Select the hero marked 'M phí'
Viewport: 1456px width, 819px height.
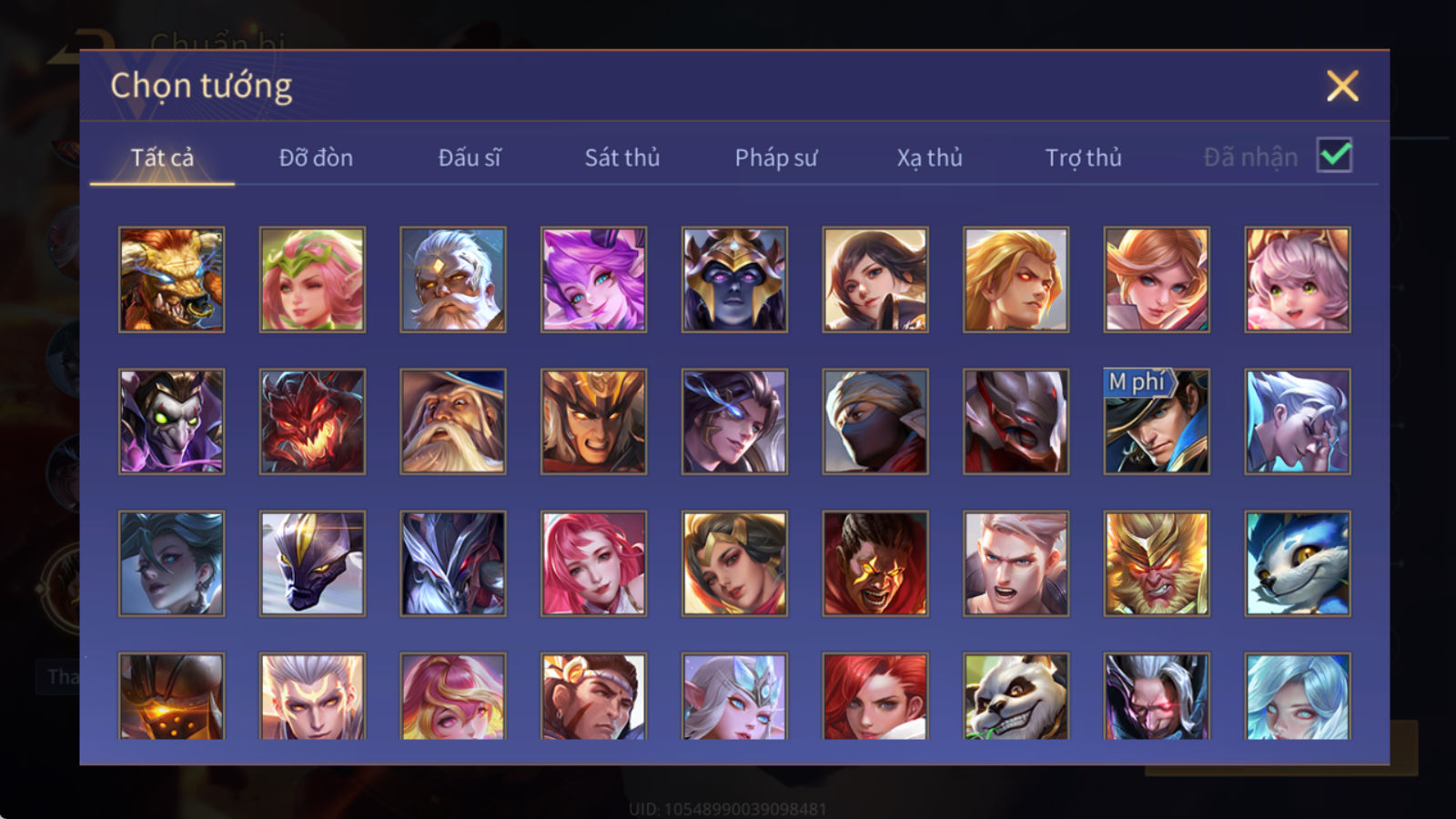[x=1156, y=421]
